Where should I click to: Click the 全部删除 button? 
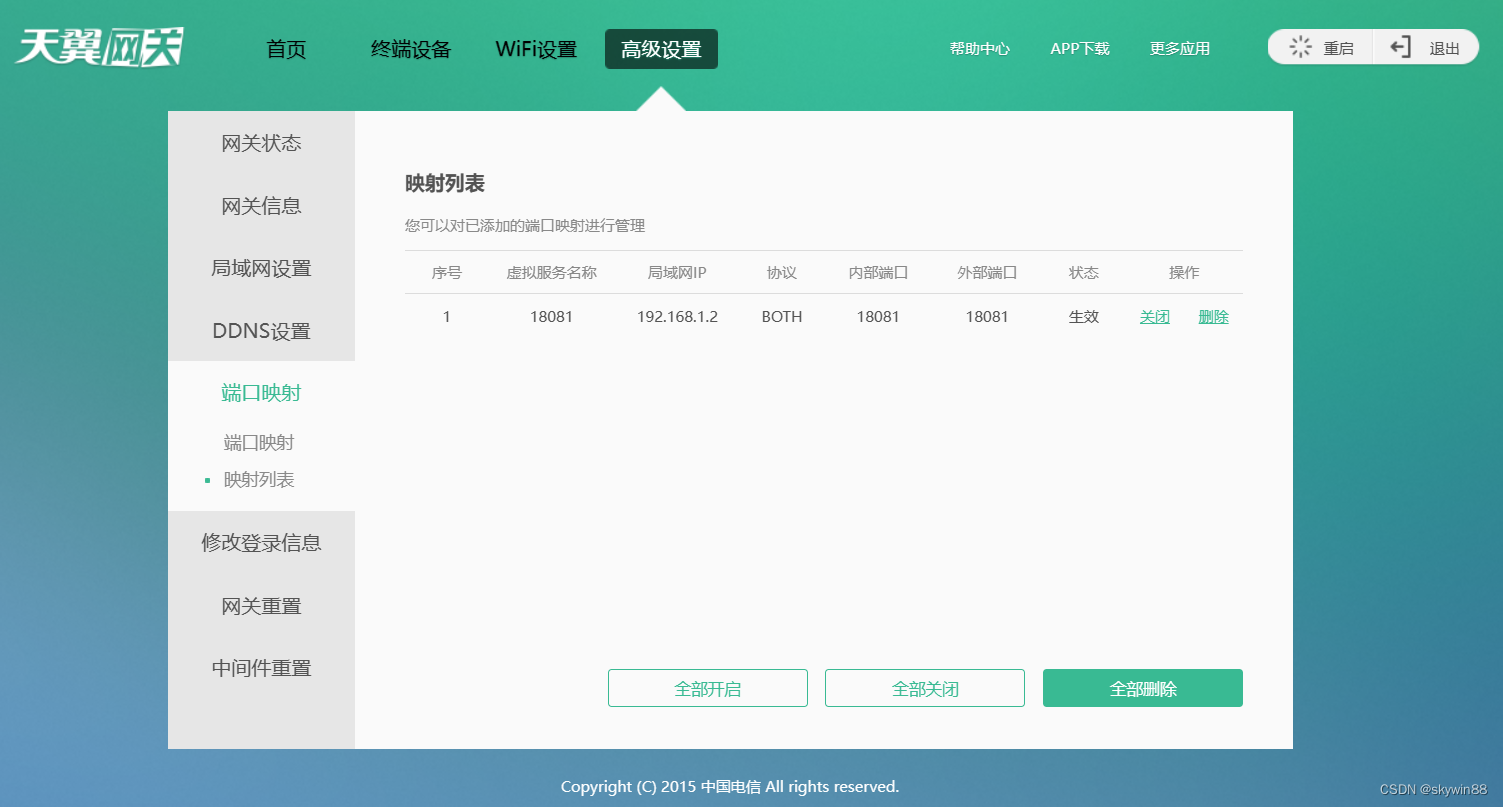pos(1143,688)
